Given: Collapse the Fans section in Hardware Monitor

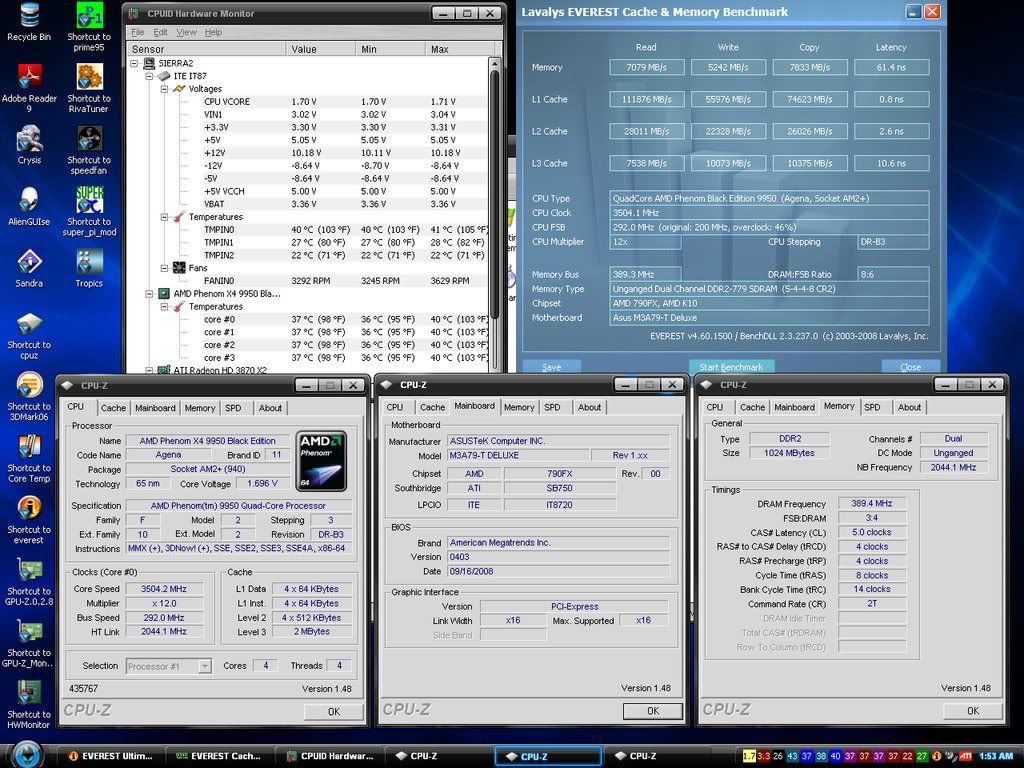Looking at the screenshot, I should pos(164,268).
